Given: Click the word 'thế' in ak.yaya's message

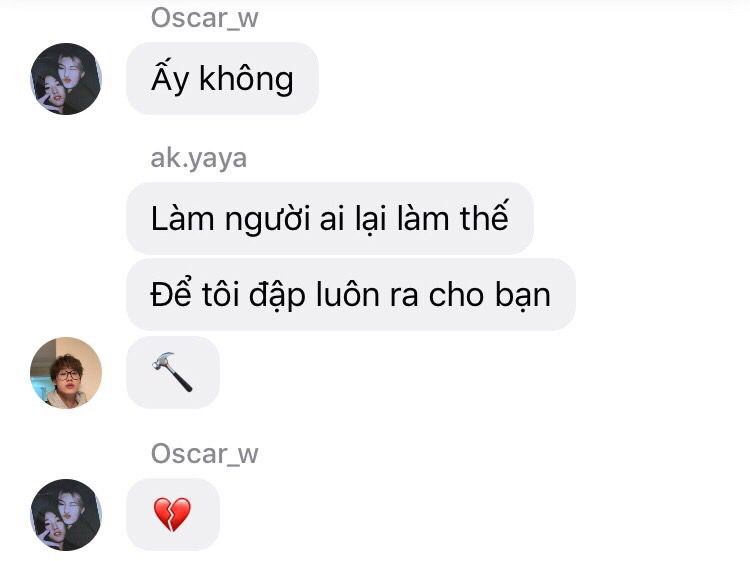Looking at the screenshot, I should (484, 216).
